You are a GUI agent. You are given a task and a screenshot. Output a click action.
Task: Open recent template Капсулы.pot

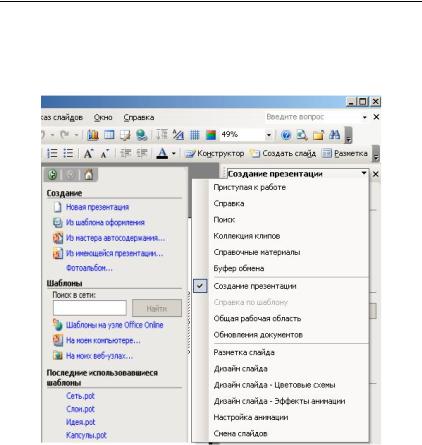[86, 435]
